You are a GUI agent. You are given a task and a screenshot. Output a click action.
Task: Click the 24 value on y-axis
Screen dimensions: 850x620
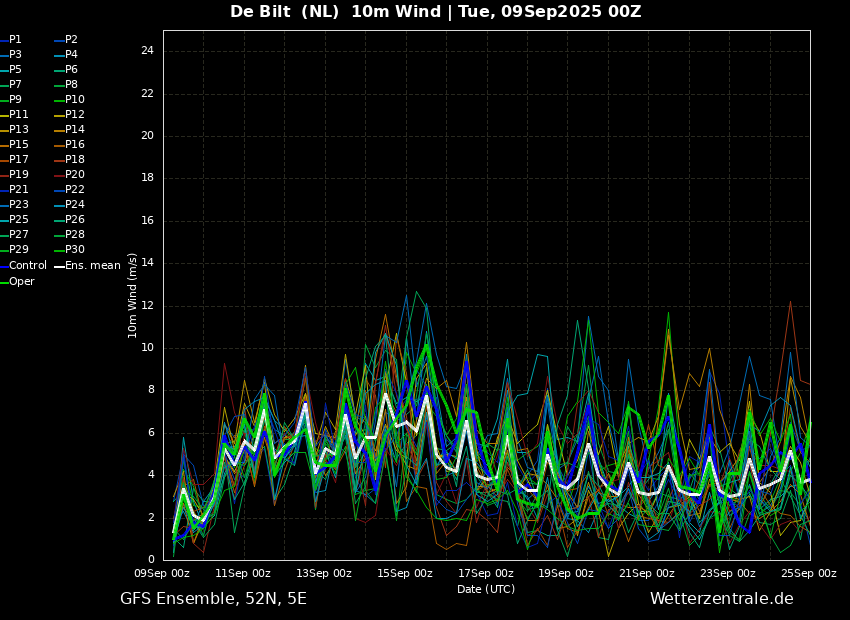click(x=147, y=51)
